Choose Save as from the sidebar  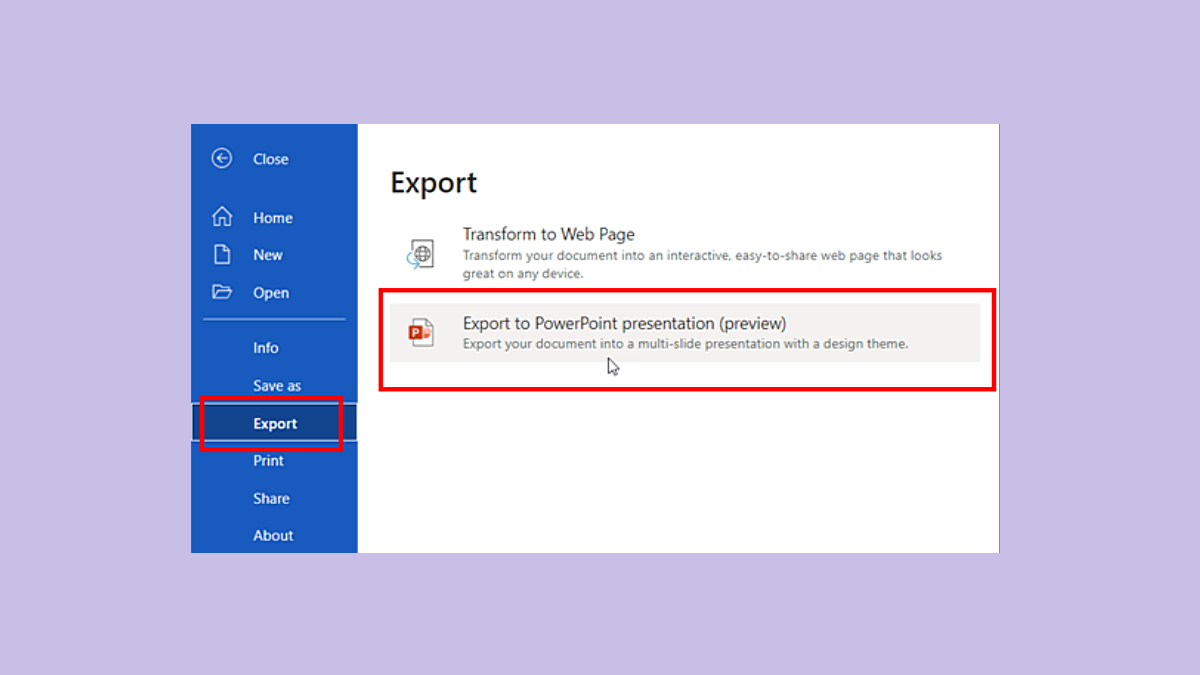click(x=276, y=386)
